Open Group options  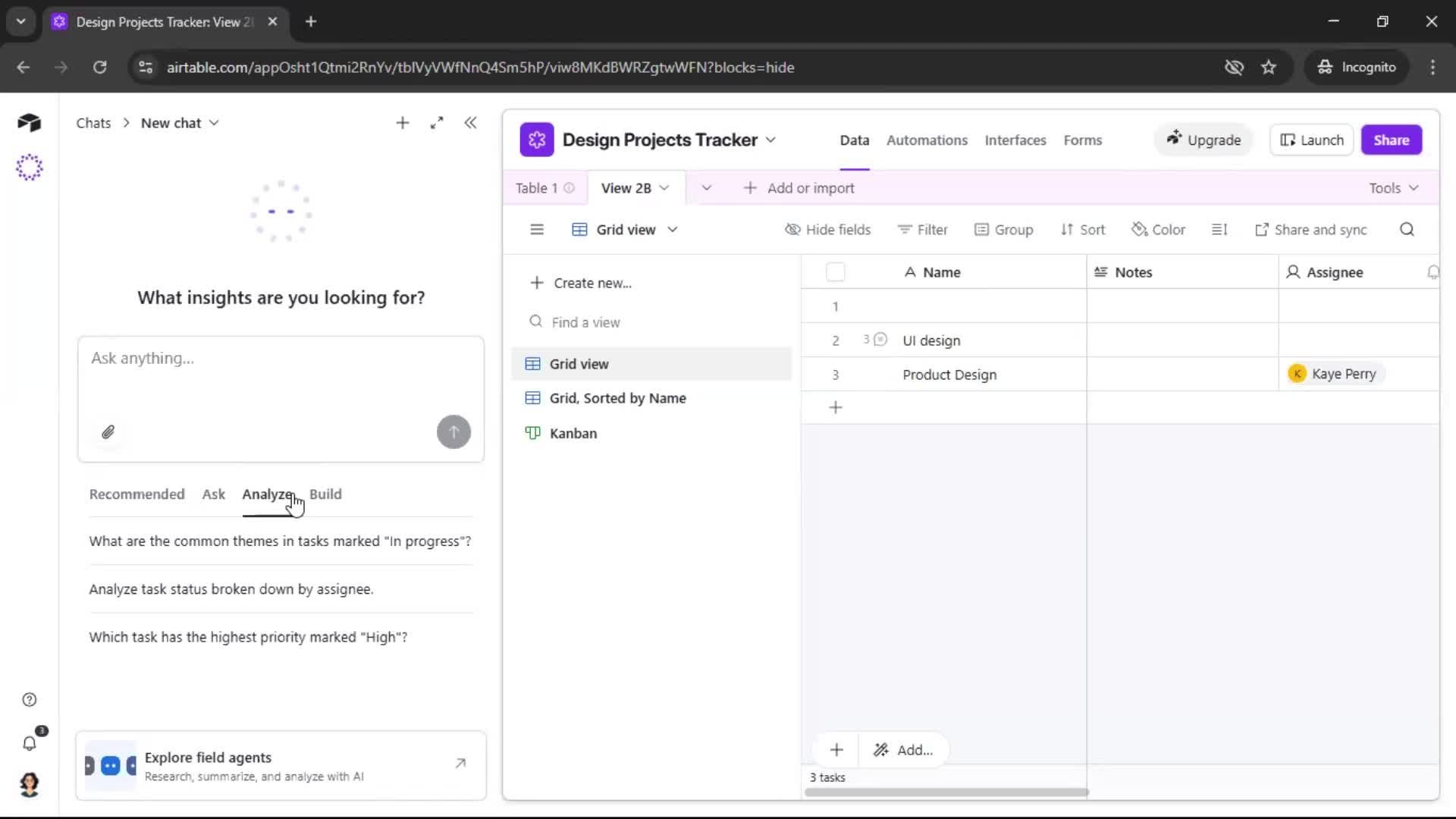(x=1004, y=230)
